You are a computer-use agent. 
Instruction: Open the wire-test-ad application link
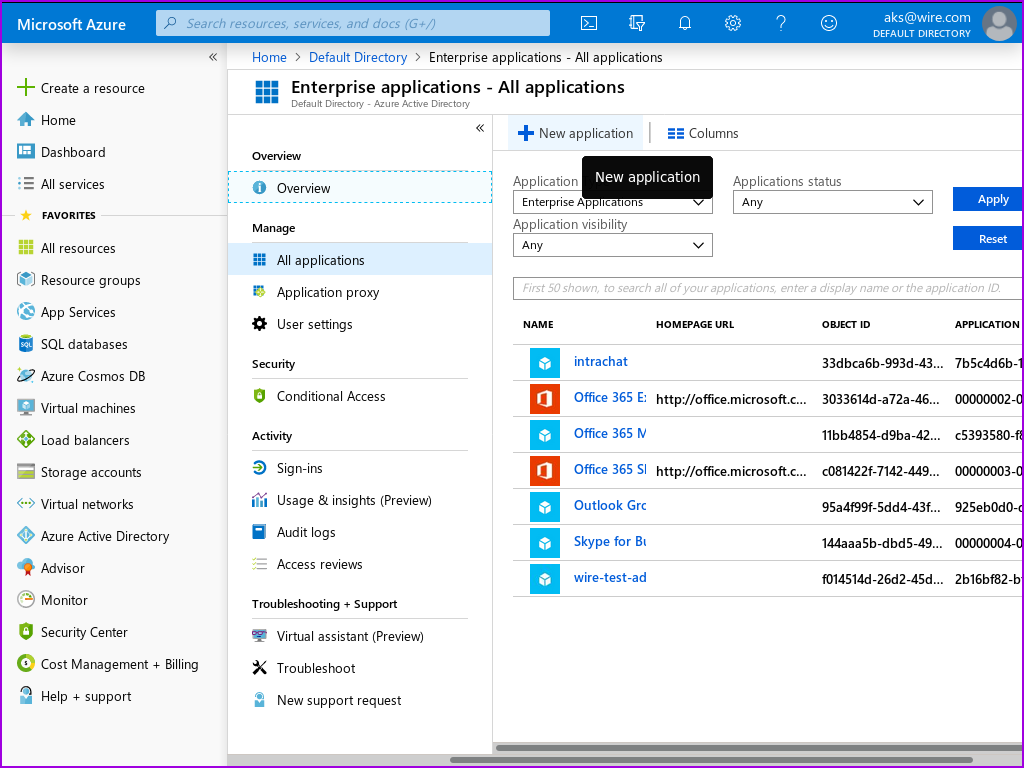click(x=610, y=577)
